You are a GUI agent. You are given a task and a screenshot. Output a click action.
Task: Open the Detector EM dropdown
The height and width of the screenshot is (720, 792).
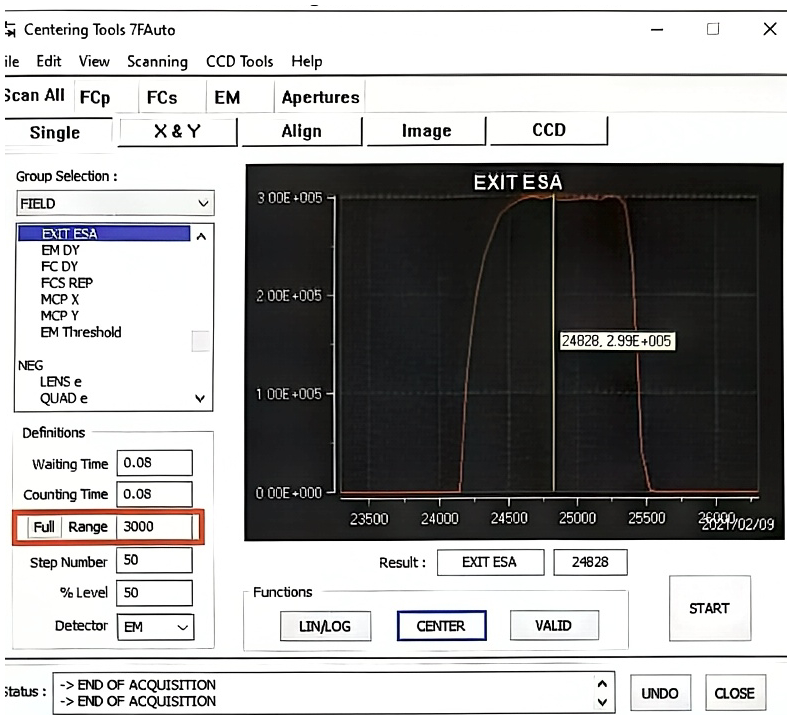(x=156, y=627)
